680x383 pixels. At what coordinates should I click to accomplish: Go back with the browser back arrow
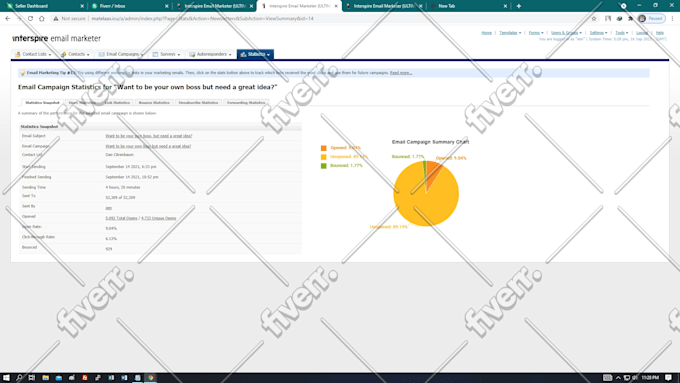[x=8, y=19]
